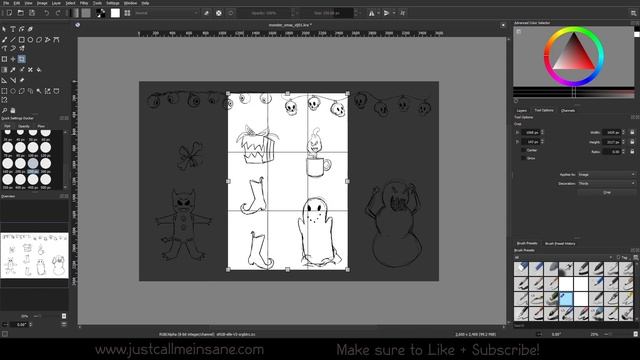Click the foreground/background color swap widget
The image size is (640, 360).
(101, 13)
